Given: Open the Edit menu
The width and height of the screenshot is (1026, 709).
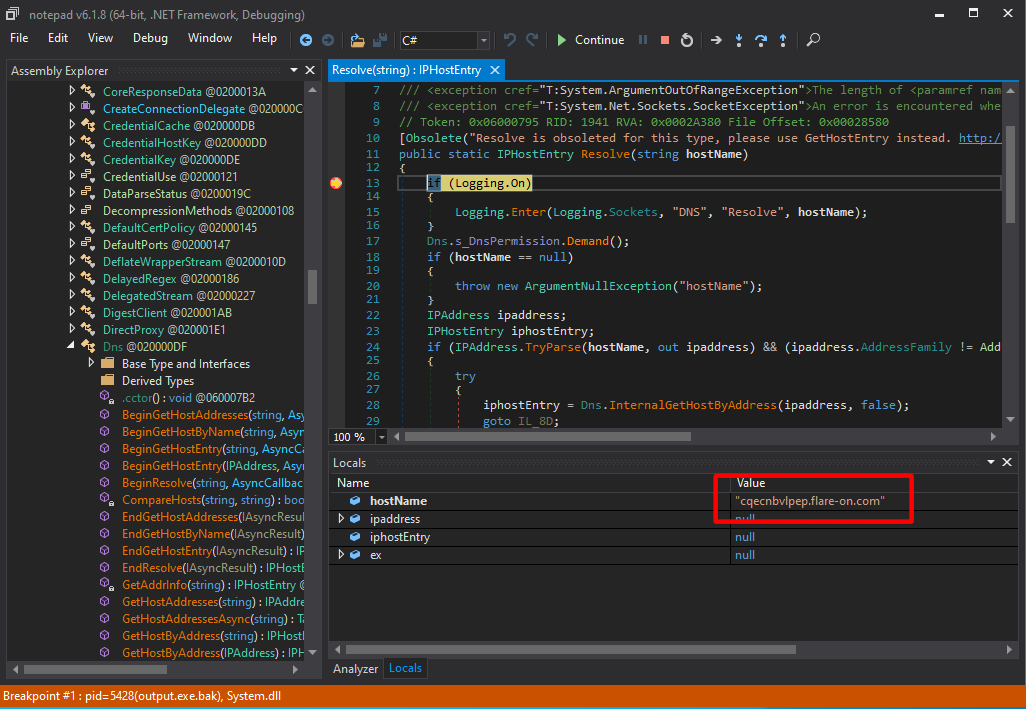Looking at the screenshot, I should (x=58, y=38).
